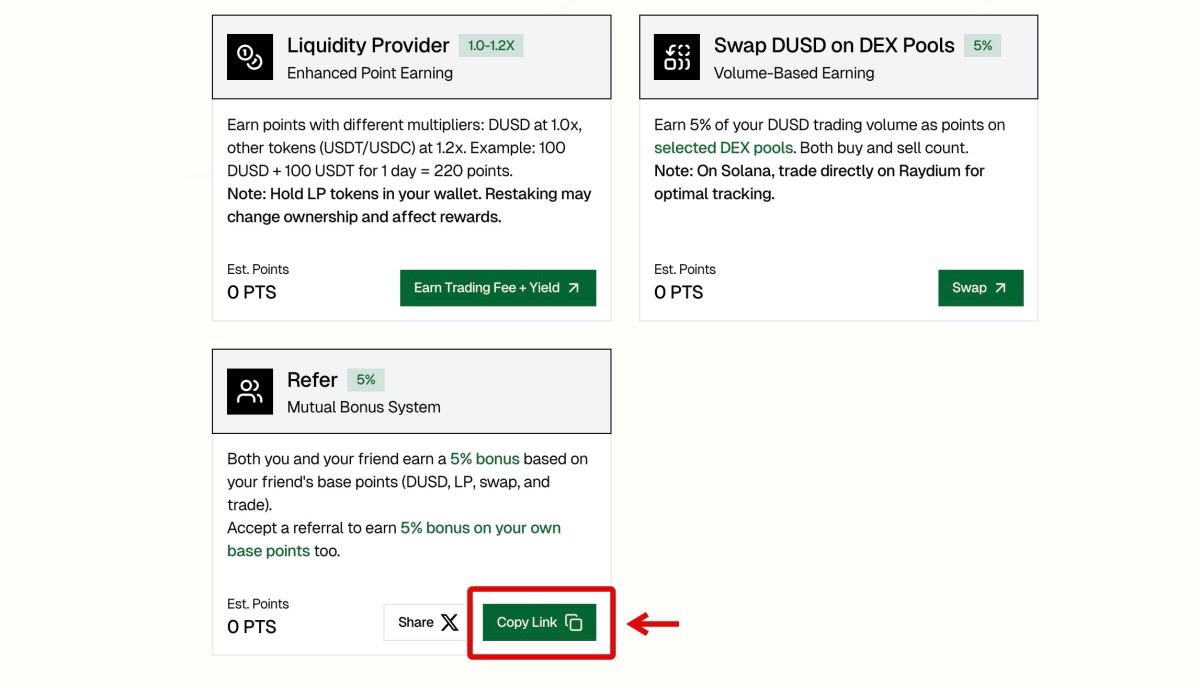Click the arrow icon on Swap button
The image size is (1200, 688).
[1001, 288]
